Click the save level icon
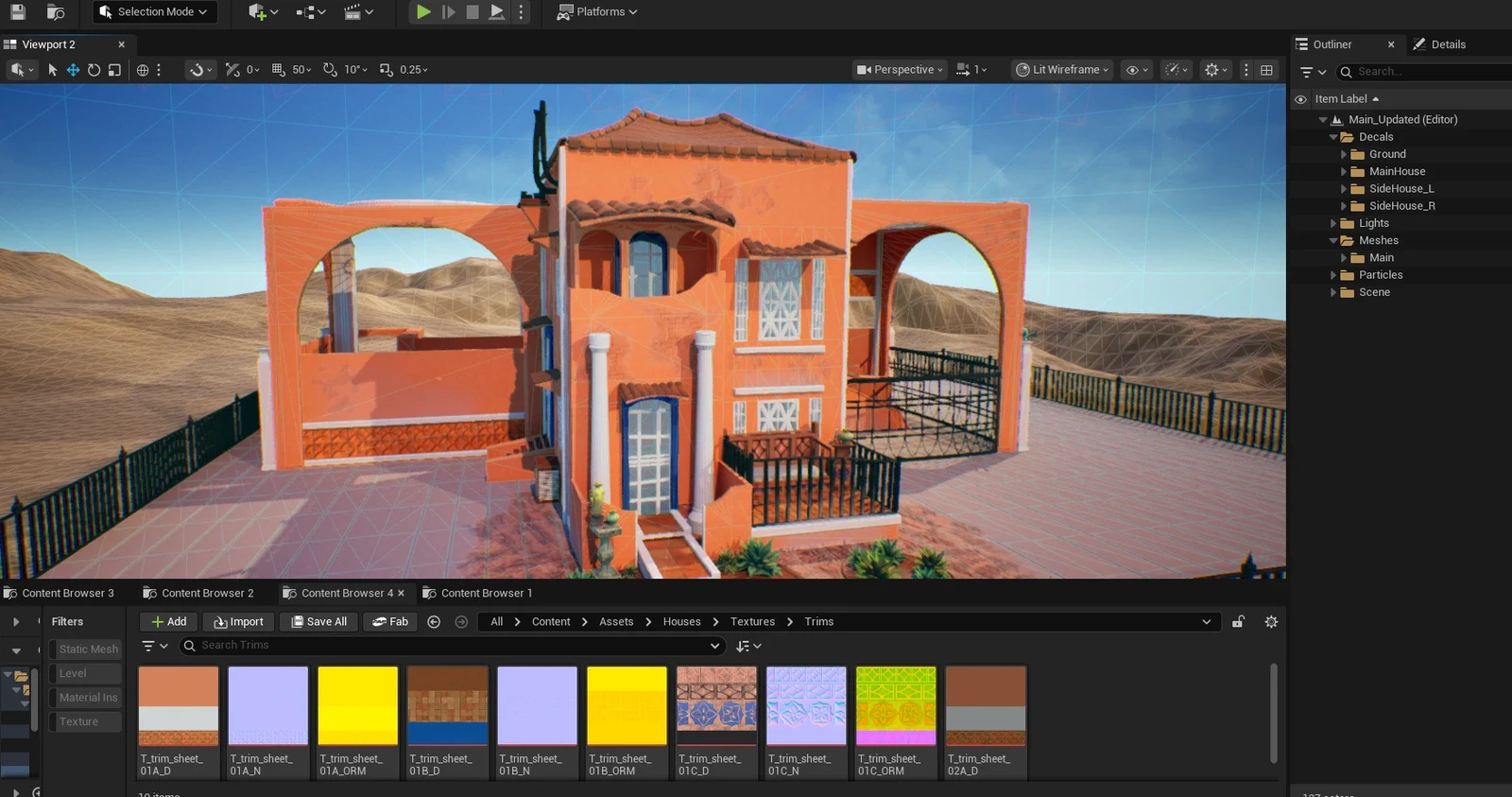This screenshot has height=797, width=1512. tap(17, 12)
